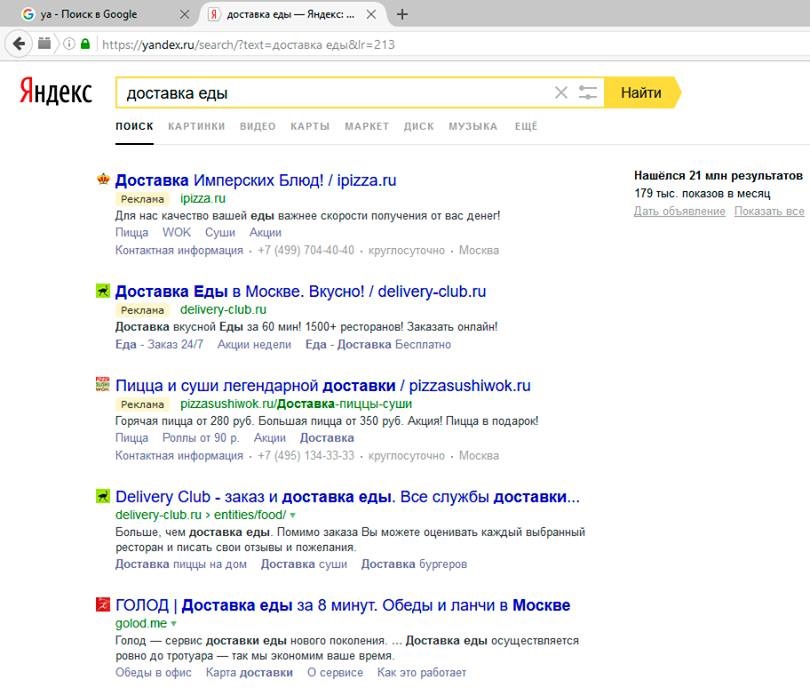
Task: Open Роллы от 90 р. sitelink
Action: tap(201, 438)
